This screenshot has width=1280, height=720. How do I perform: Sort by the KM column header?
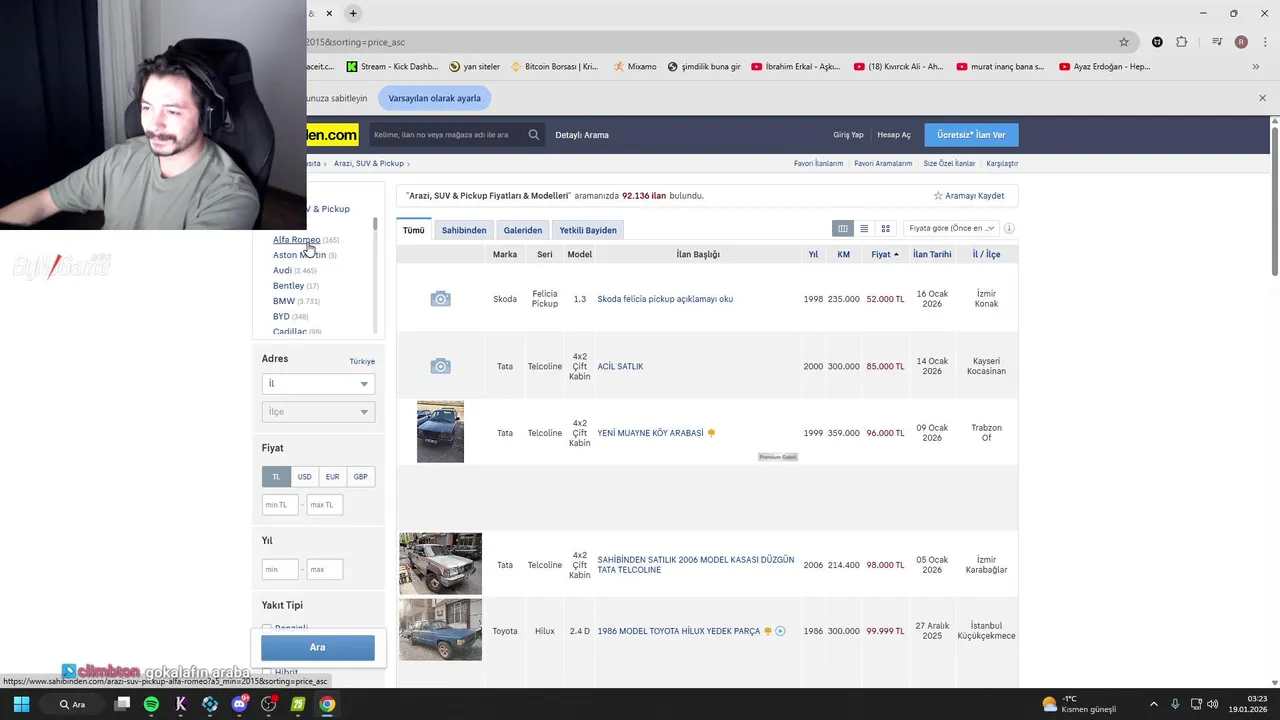pos(844,254)
